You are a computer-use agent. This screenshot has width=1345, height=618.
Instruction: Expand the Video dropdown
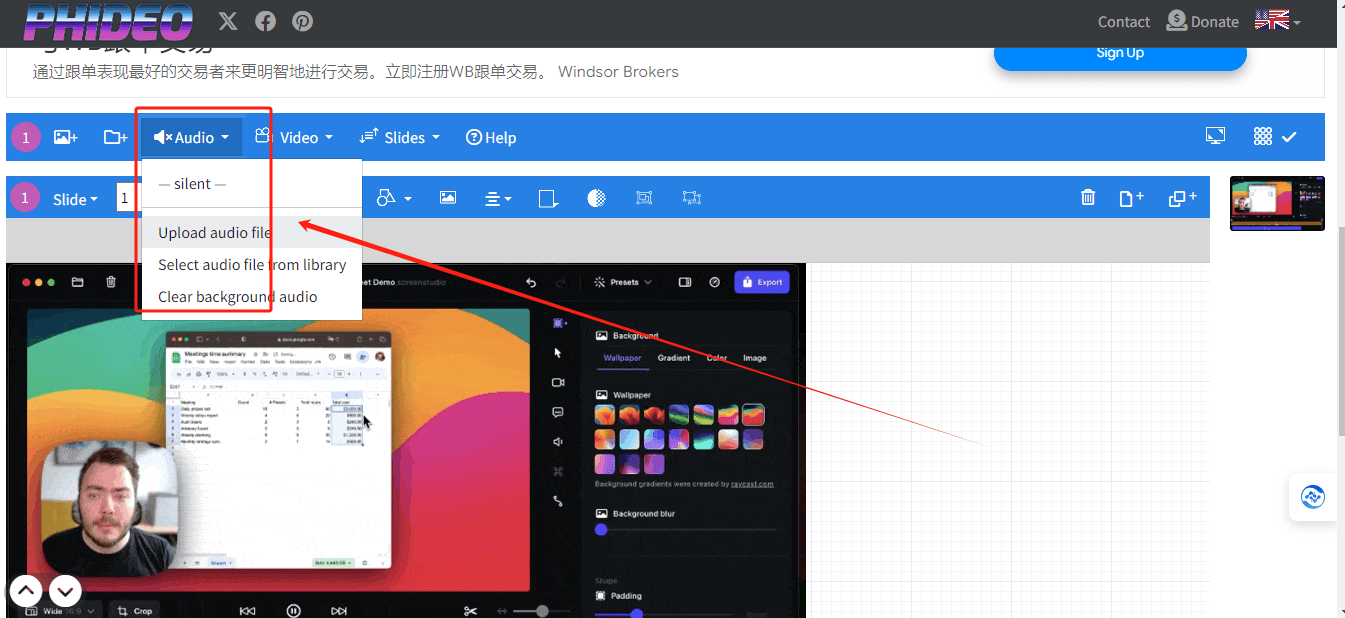click(x=294, y=137)
